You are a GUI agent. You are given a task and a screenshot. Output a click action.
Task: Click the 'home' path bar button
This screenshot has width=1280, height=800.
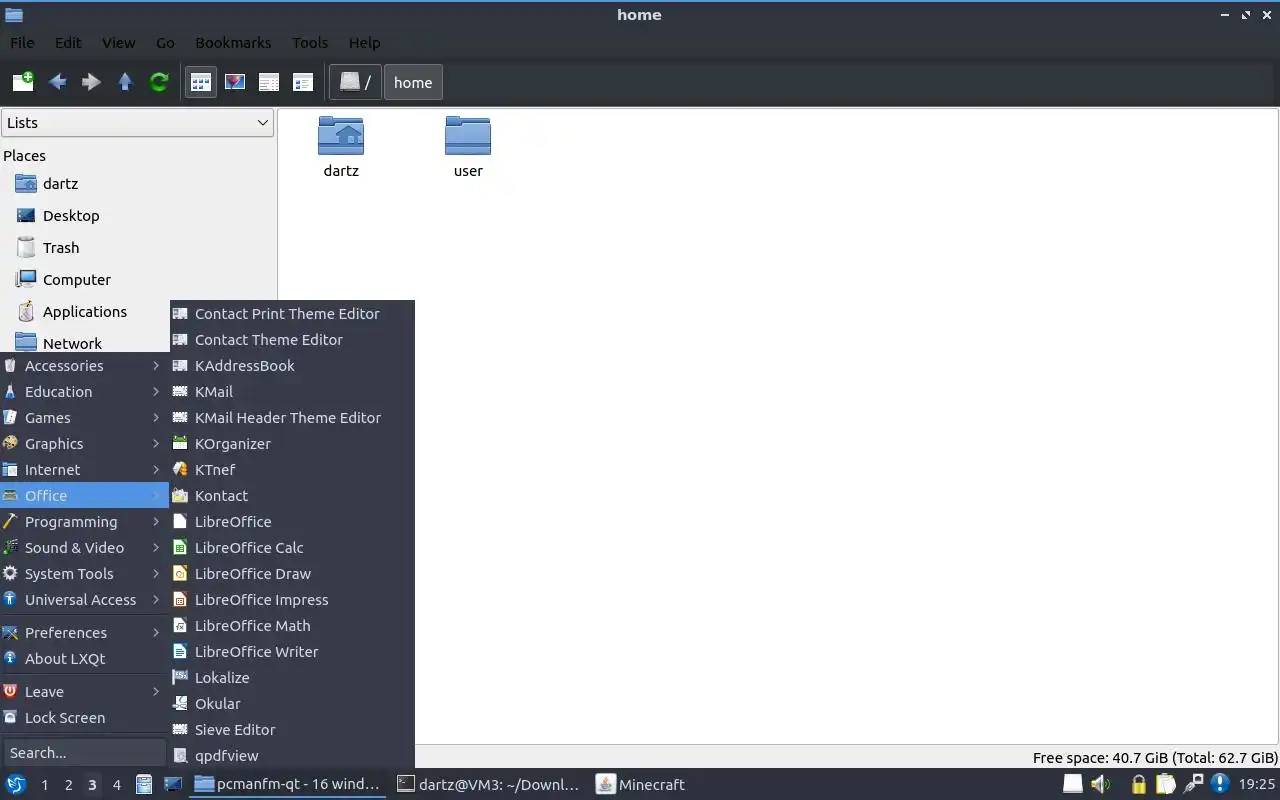[413, 82]
